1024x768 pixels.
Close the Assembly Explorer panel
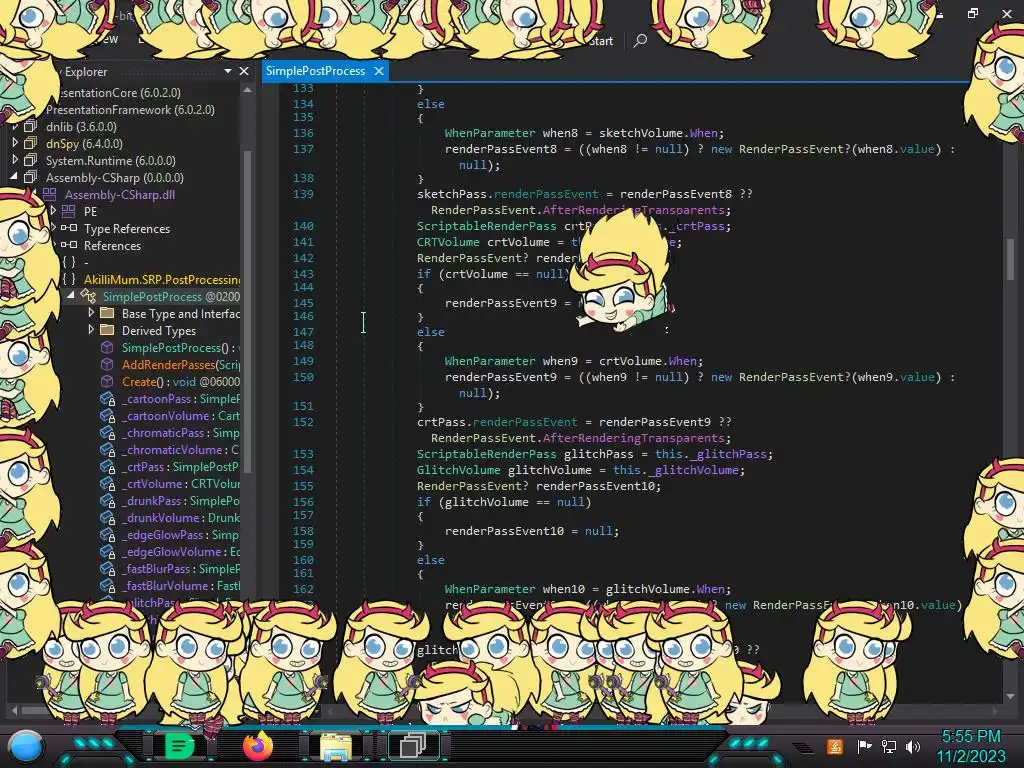(244, 71)
